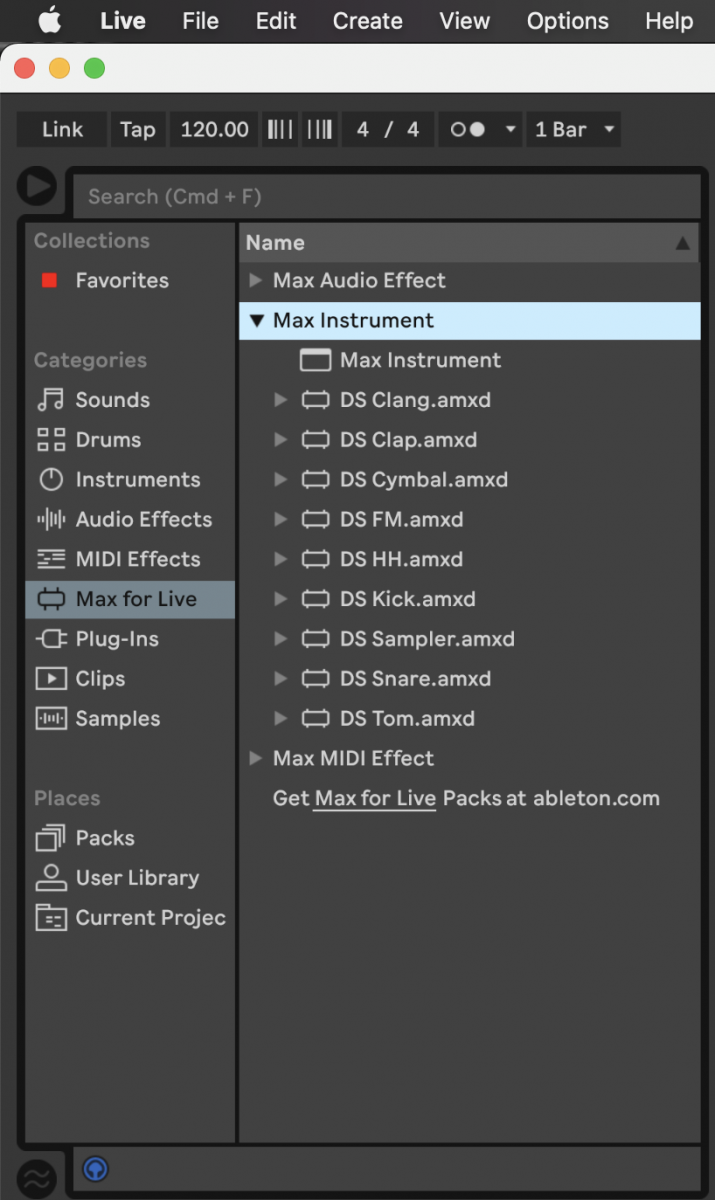The width and height of the screenshot is (715, 1200).
Task: Select time signature denominator 4
Action: click(413, 129)
